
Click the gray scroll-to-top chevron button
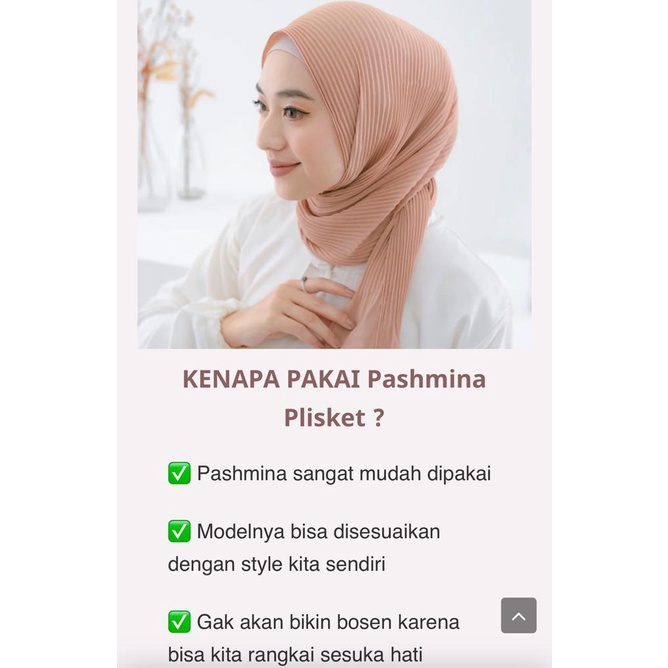coord(518,615)
